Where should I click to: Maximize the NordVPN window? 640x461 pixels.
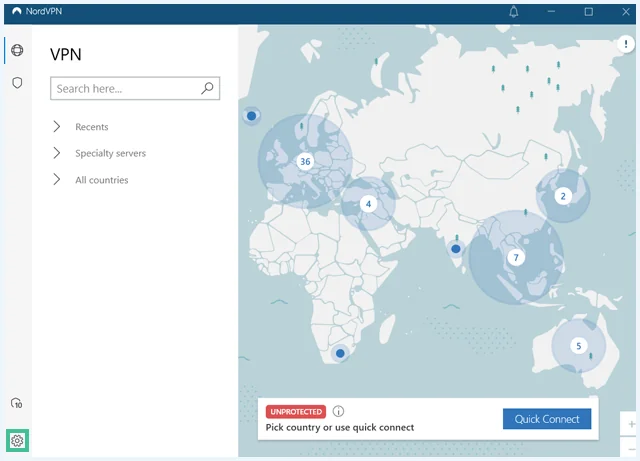(x=589, y=12)
